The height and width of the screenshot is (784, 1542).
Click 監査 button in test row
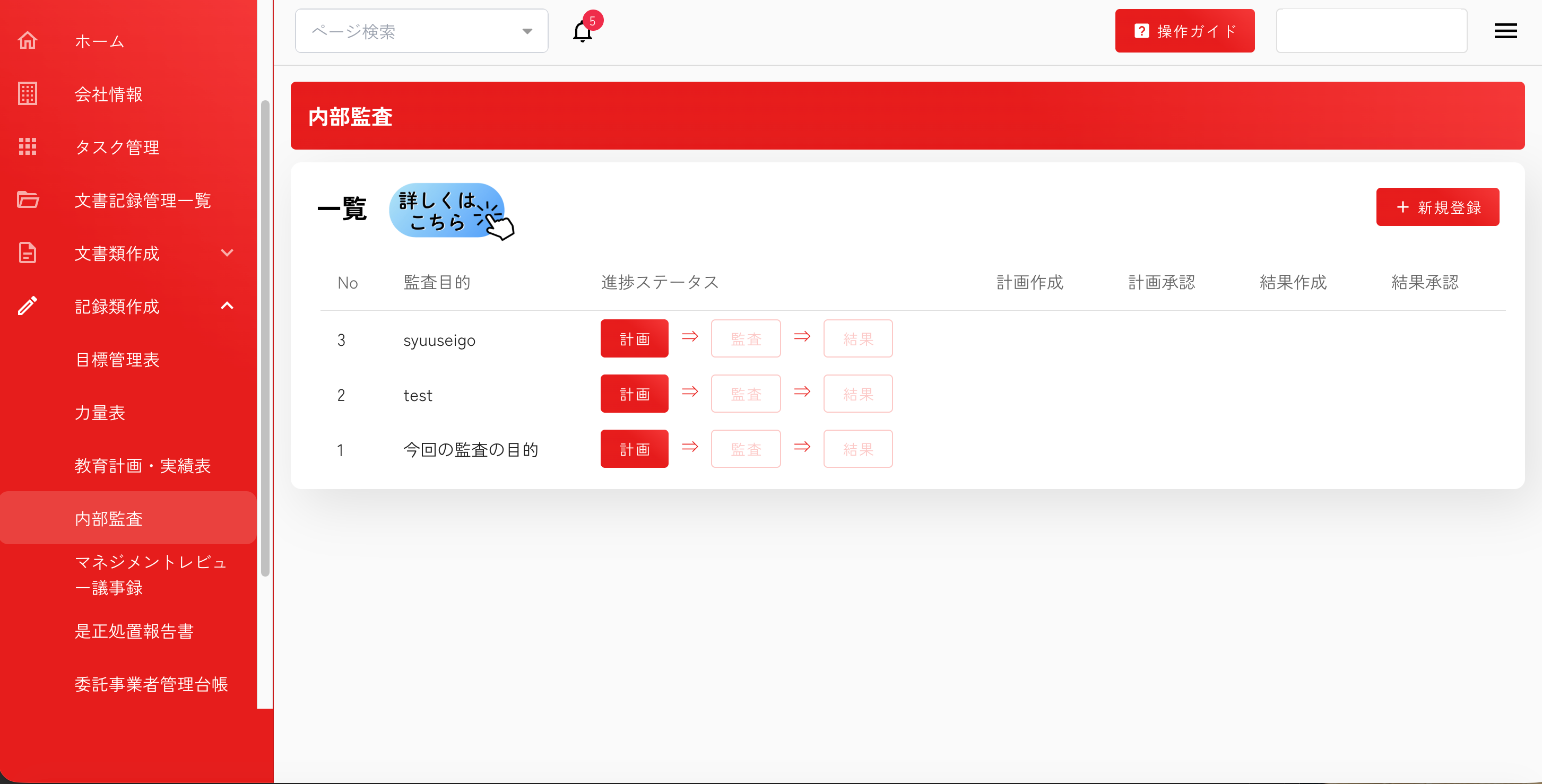coord(746,394)
